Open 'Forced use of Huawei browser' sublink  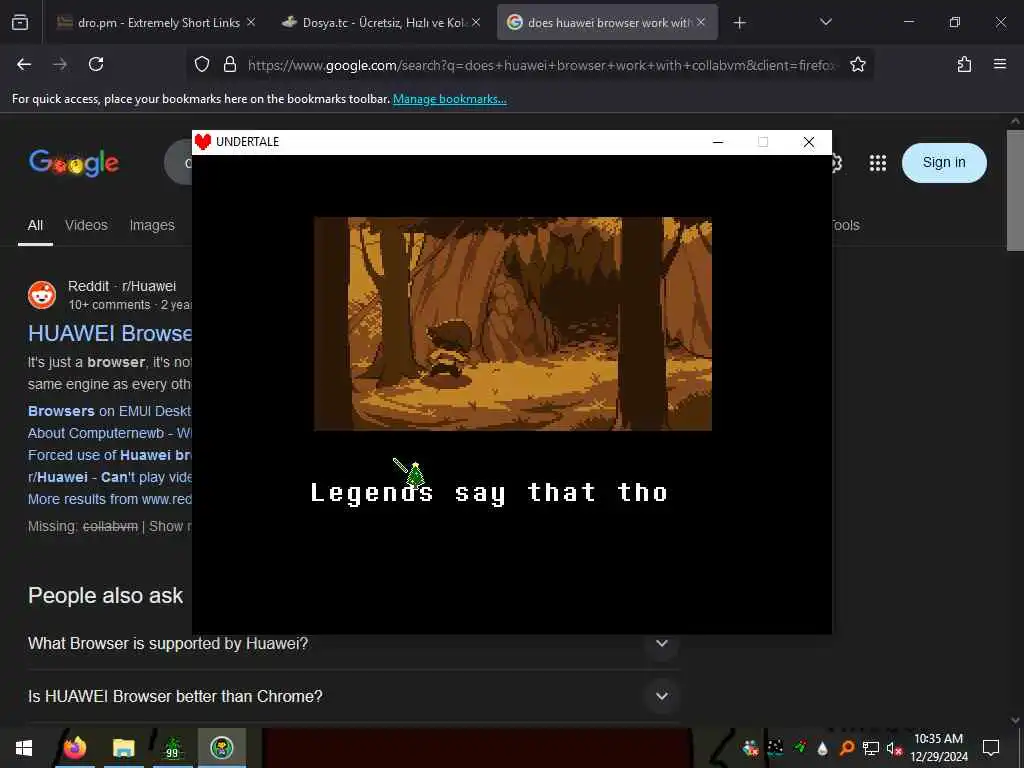tap(110, 455)
